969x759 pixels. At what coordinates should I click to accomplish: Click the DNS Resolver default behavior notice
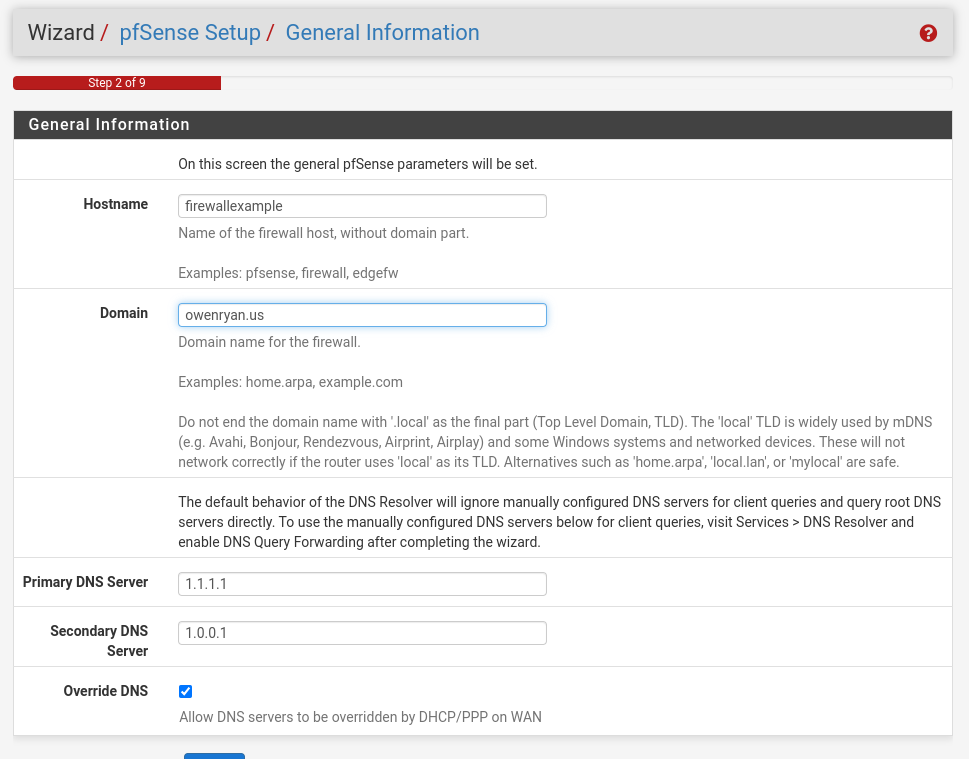(559, 522)
